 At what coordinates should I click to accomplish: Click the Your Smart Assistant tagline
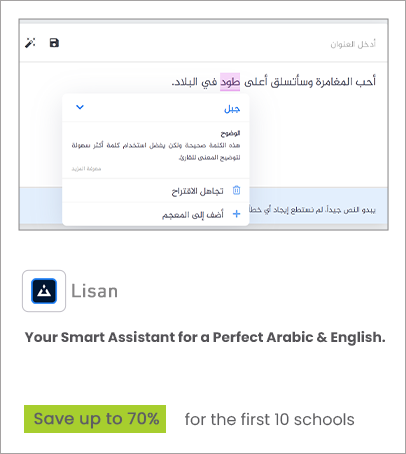coord(205,337)
